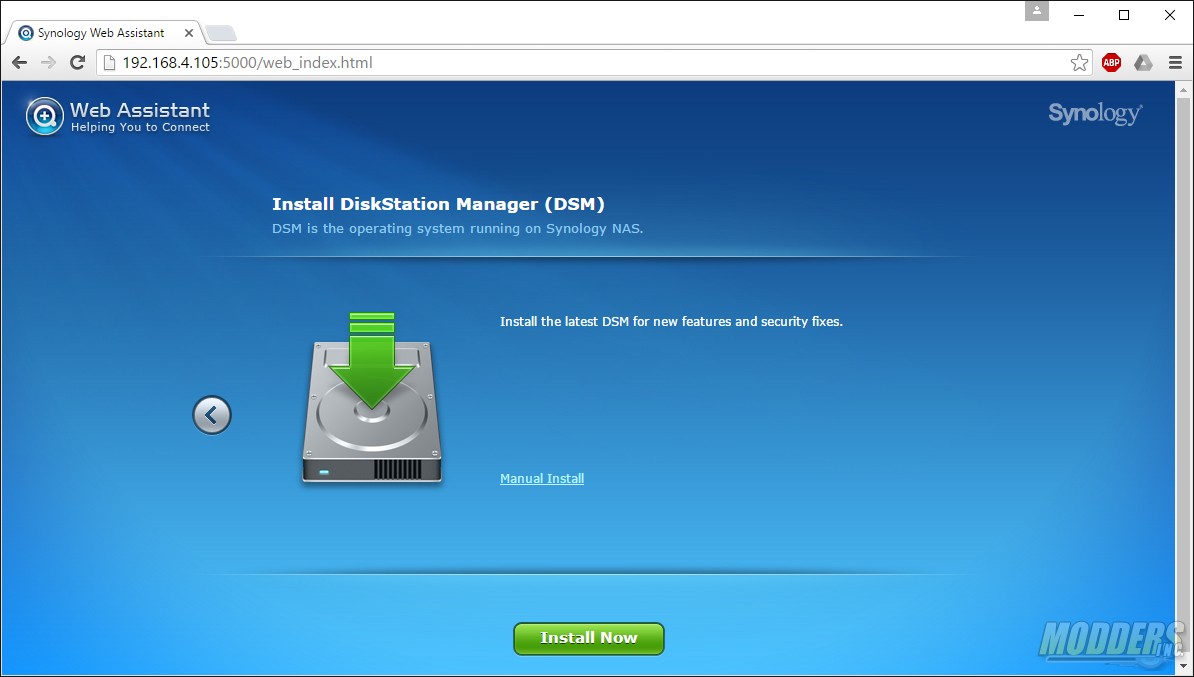The image size is (1194, 677).
Task: Click the page info icon in the address bar
Action: click(110, 62)
